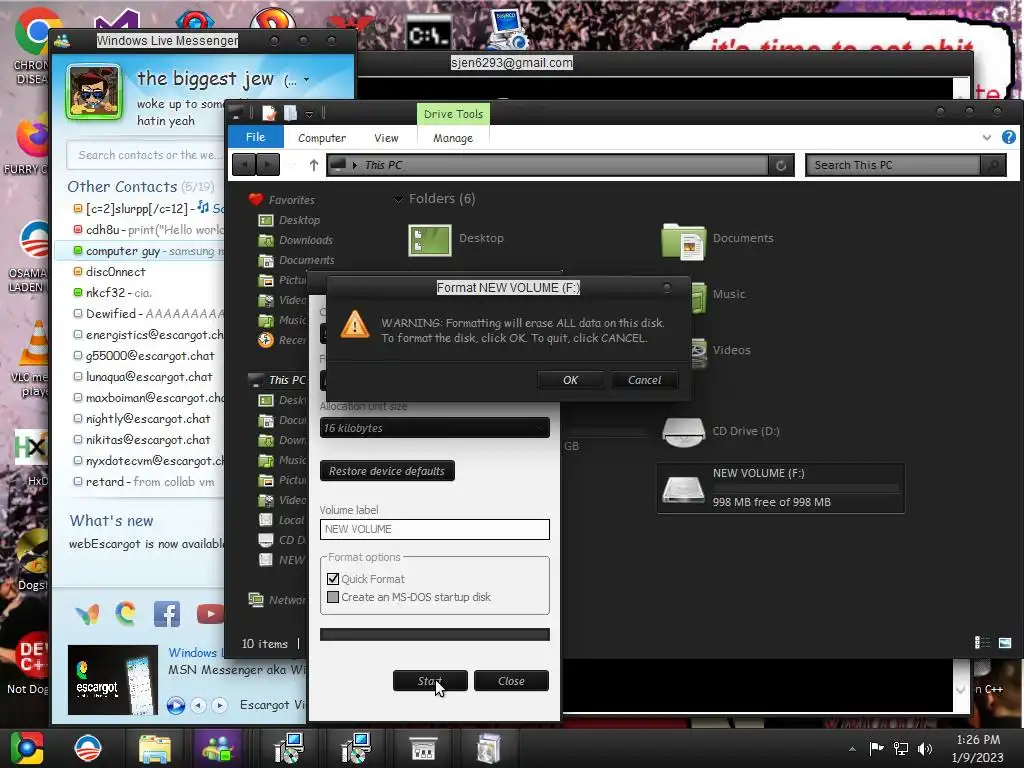Click the Escargot swirl icon beside Facebook
Image resolution: width=1024 pixels, height=768 pixels.
coord(125,613)
